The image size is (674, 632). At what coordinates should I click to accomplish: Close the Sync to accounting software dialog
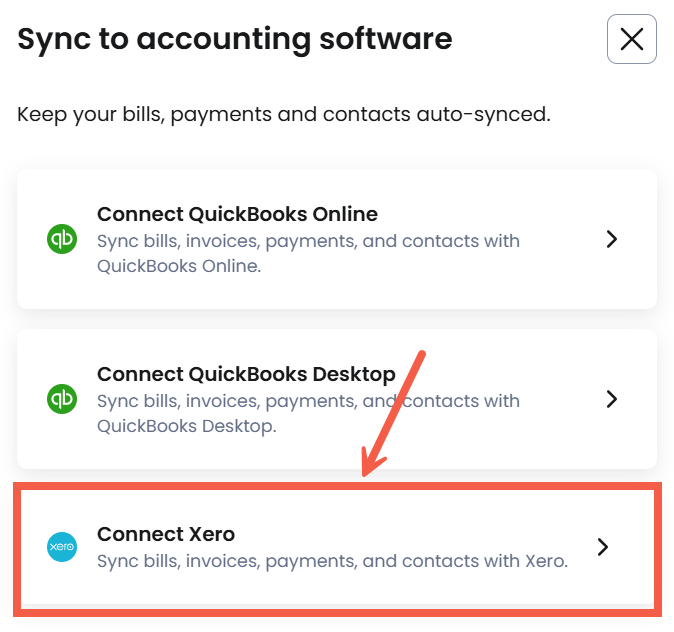pyautogui.click(x=631, y=40)
